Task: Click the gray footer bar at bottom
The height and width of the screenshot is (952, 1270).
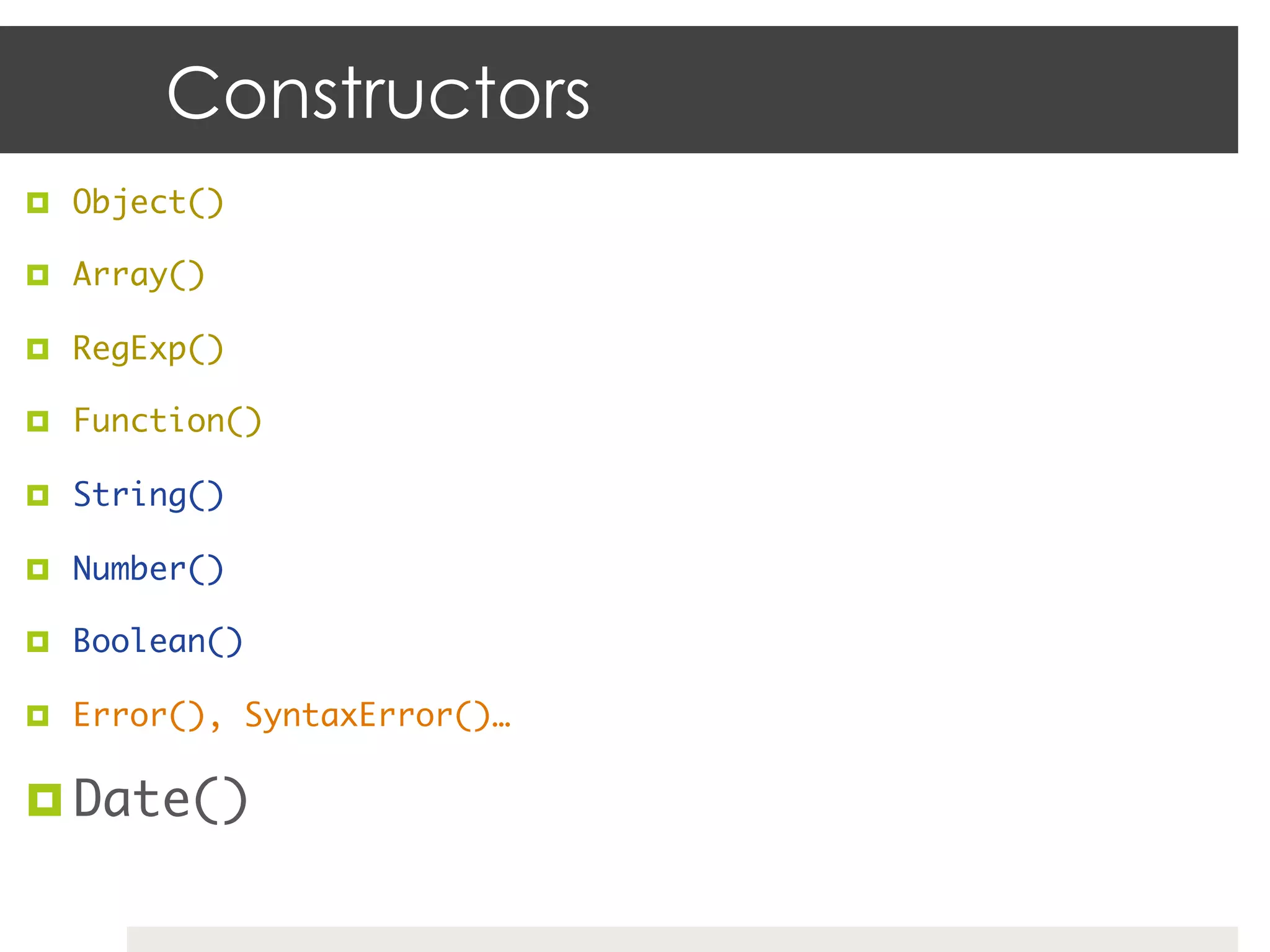Action: [x=682, y=939]
